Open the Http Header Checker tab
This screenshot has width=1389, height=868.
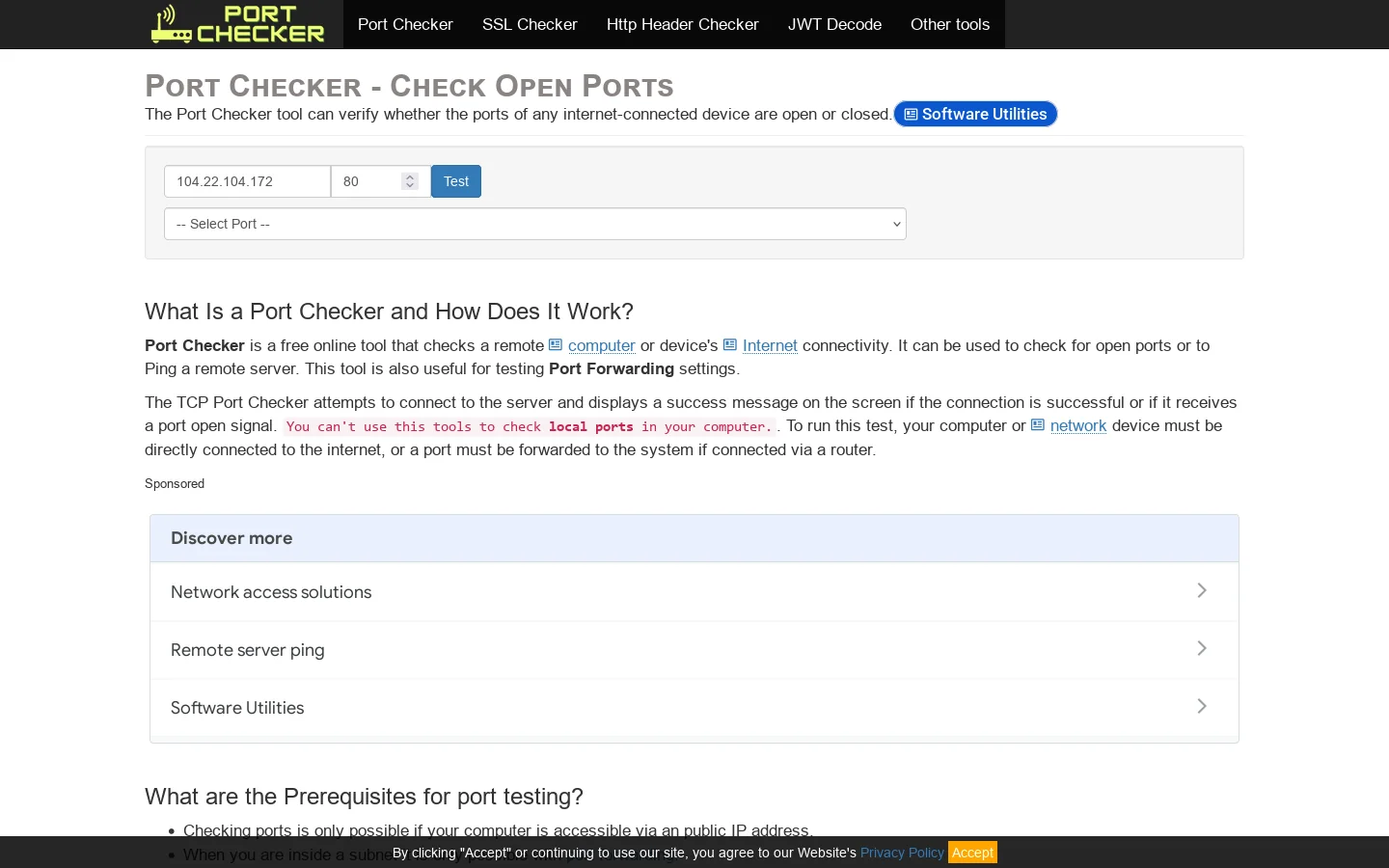click(x=682, y=24)
